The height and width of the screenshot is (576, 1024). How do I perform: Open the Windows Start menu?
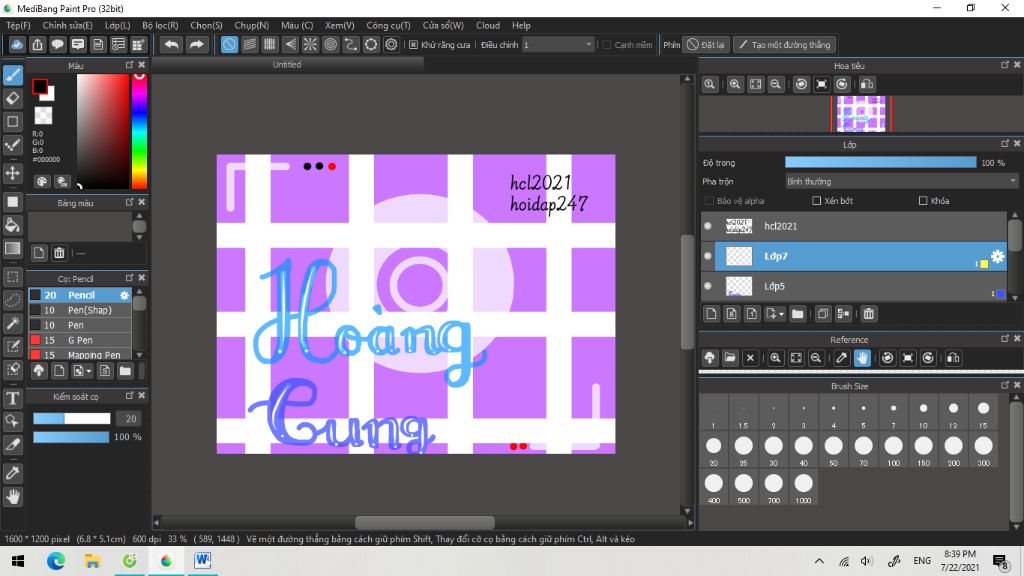pos(18,561)
